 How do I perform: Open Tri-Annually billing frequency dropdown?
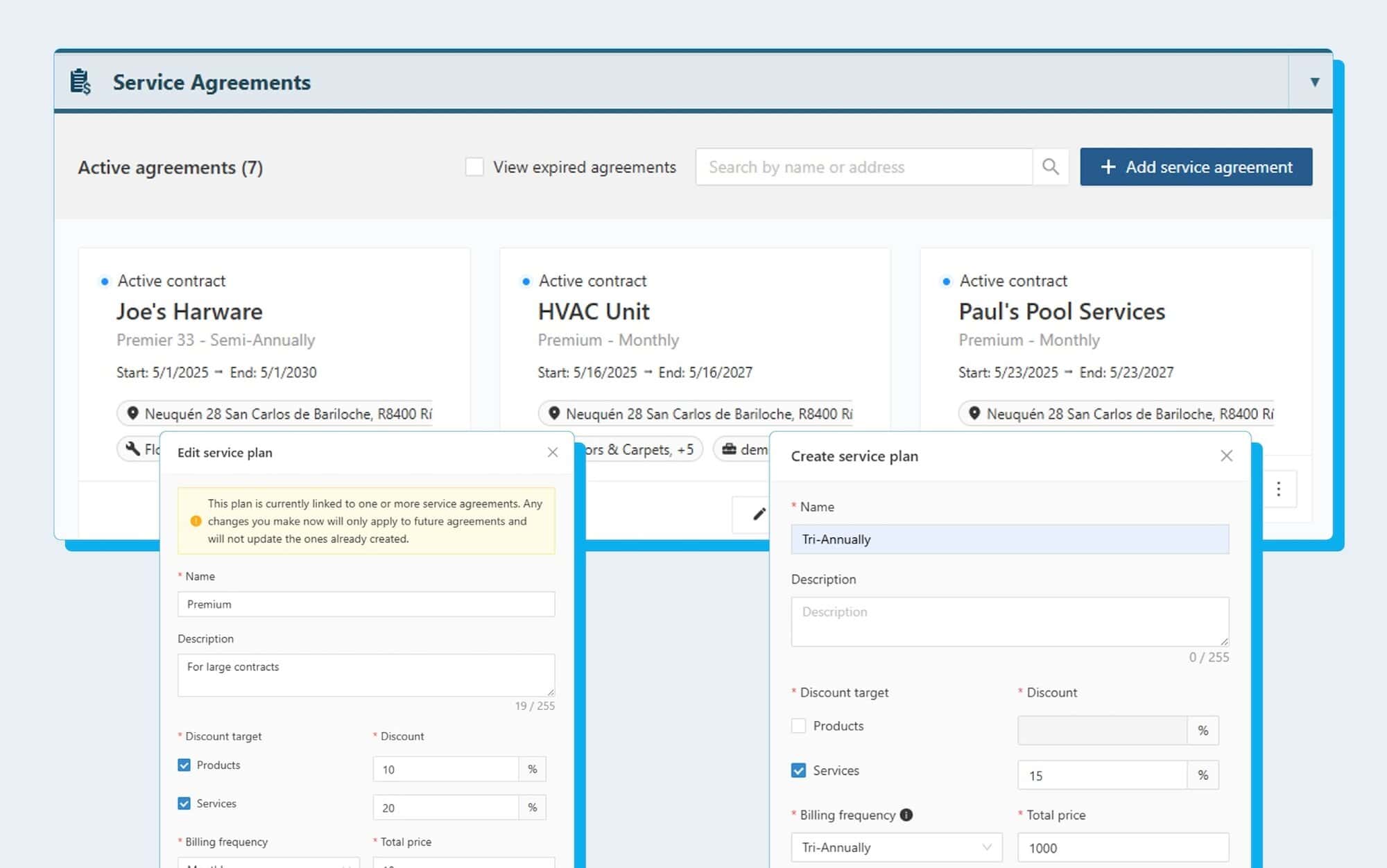897,847
